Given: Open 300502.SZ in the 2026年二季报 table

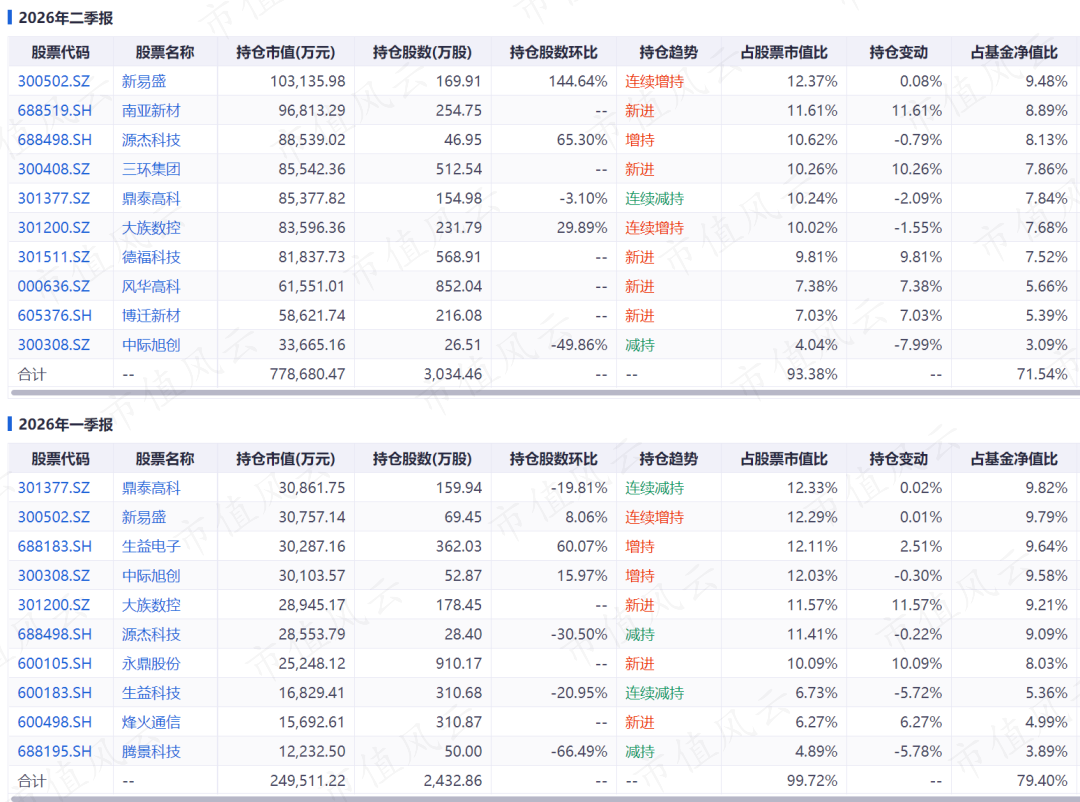Looking at the screenshot, I should 54,81.
